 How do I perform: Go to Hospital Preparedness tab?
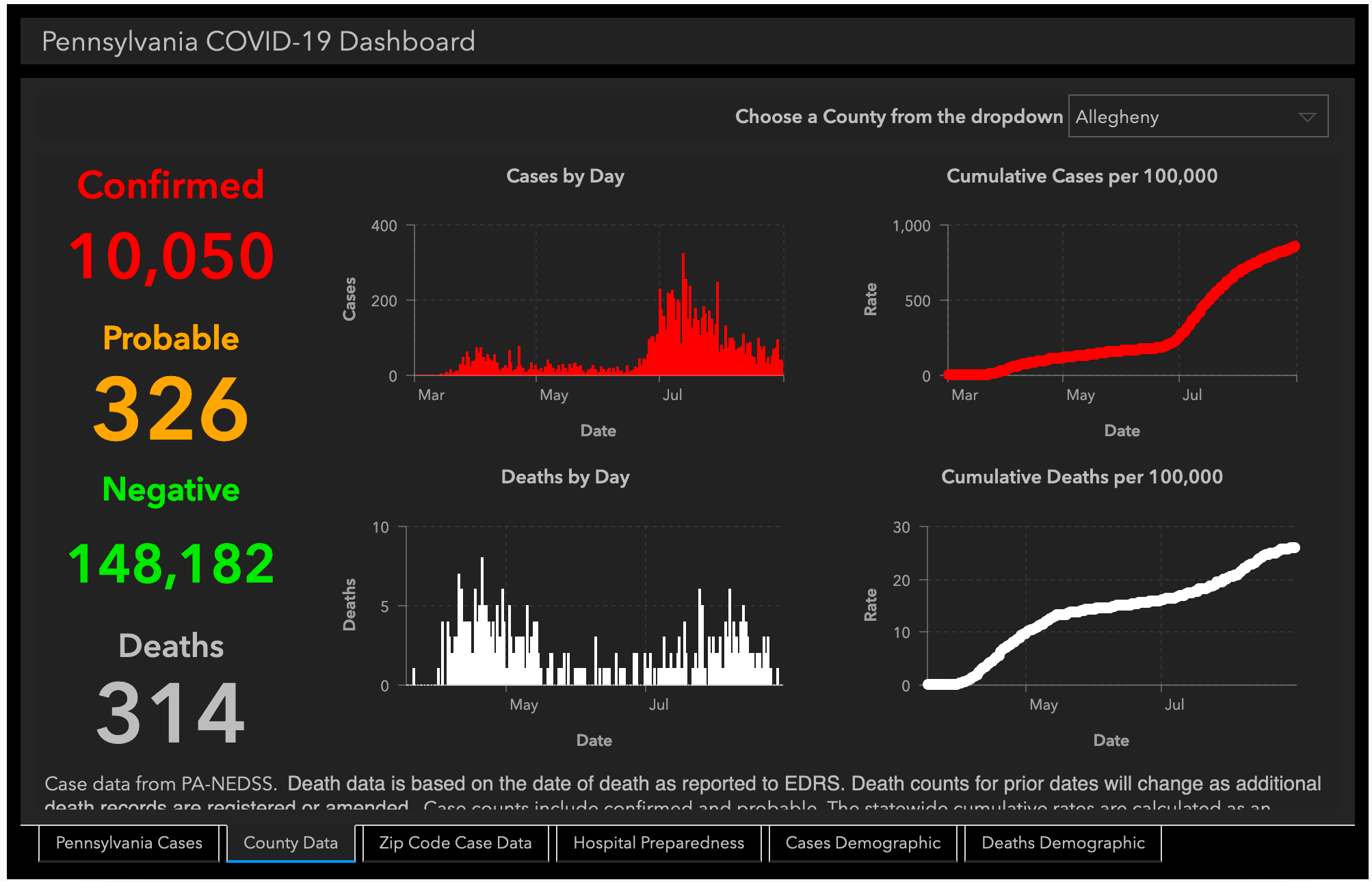coord(659,843)
